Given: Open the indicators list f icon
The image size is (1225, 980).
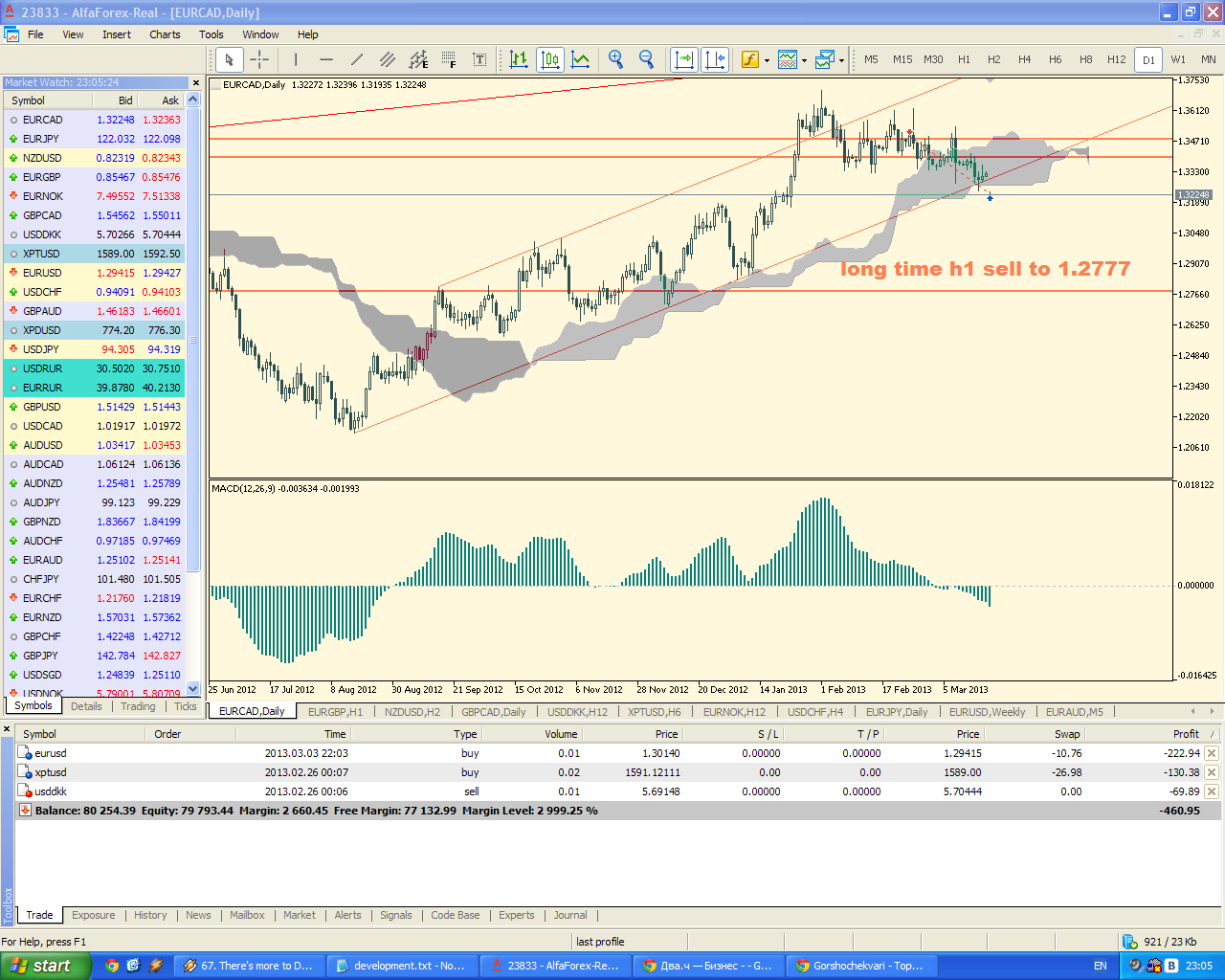Looking at the screenshot, I should pos(749,59).
